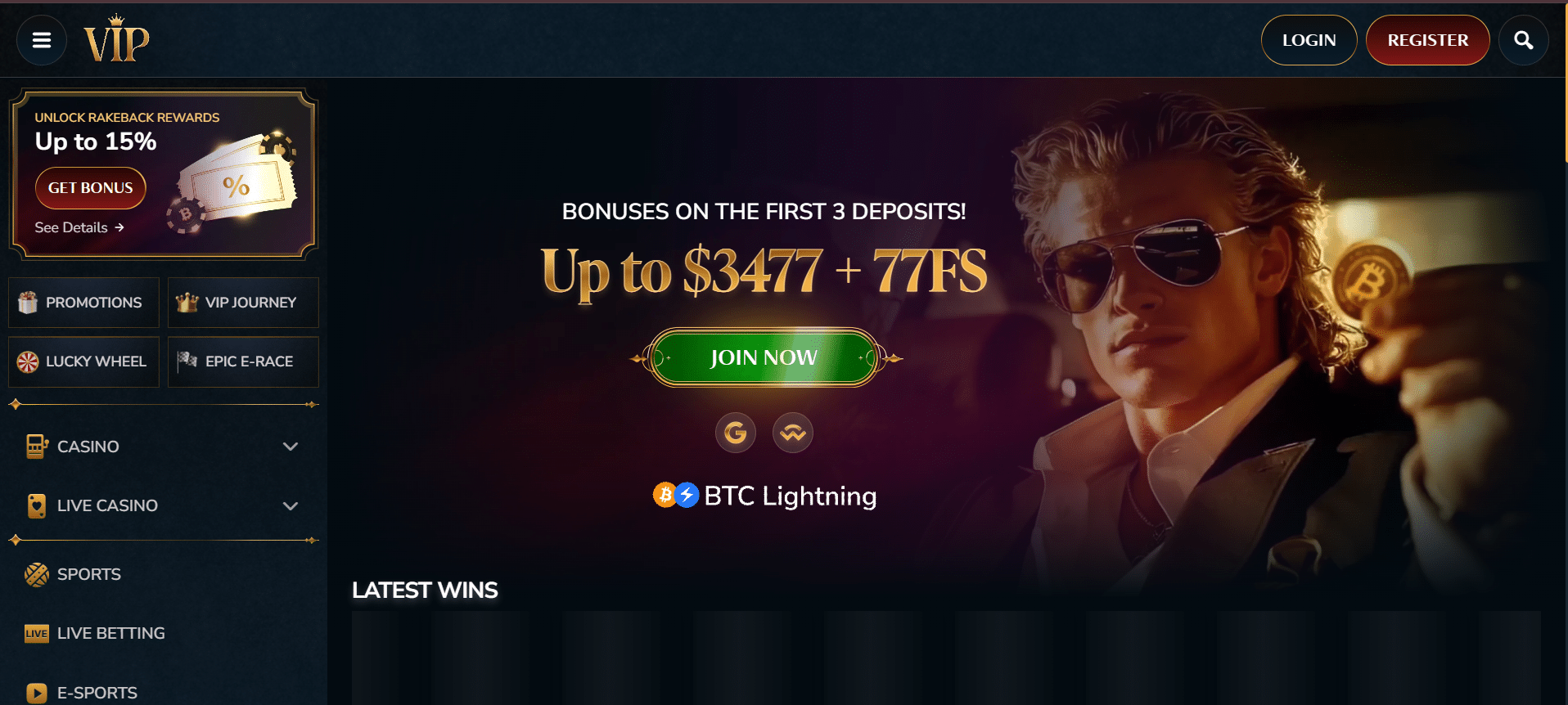Screen dimensions: 1568x705
Task: Open the VIP Journey tile
Action: coord(243,303)
